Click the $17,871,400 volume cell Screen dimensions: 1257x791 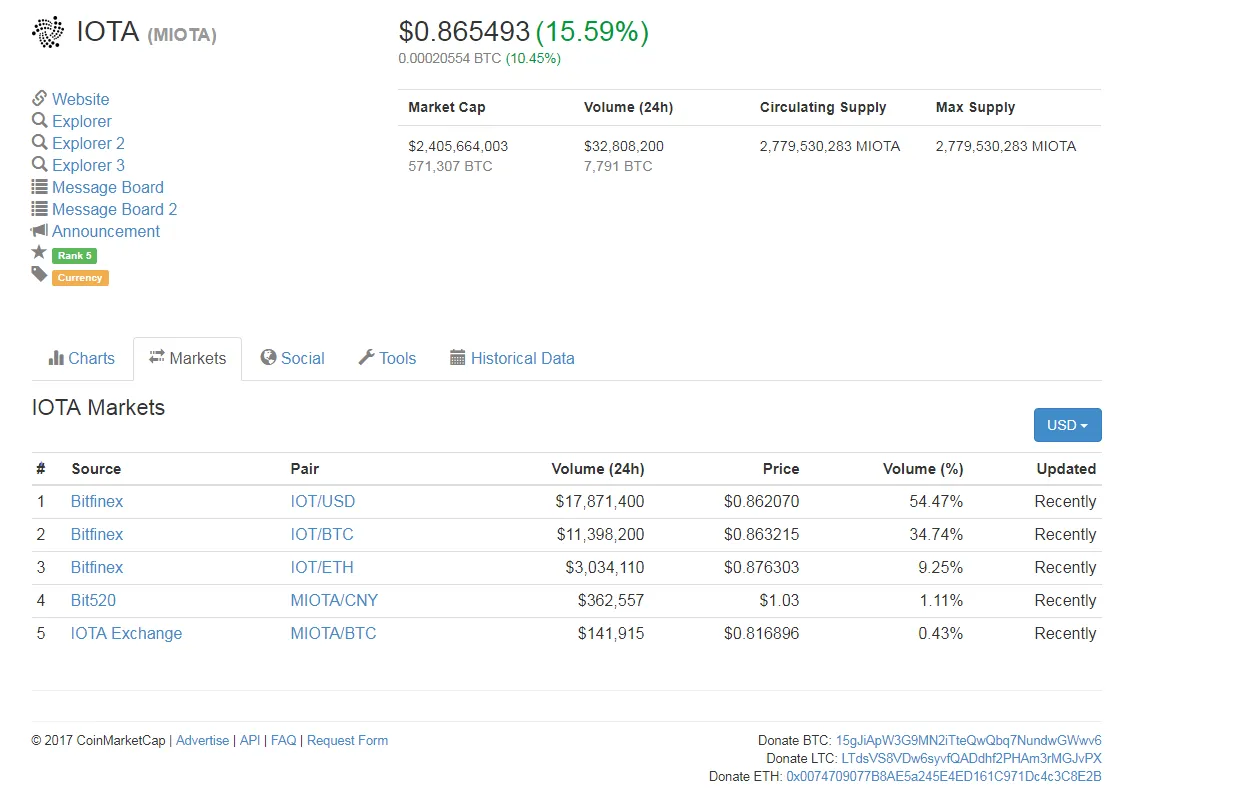[600, 501]
